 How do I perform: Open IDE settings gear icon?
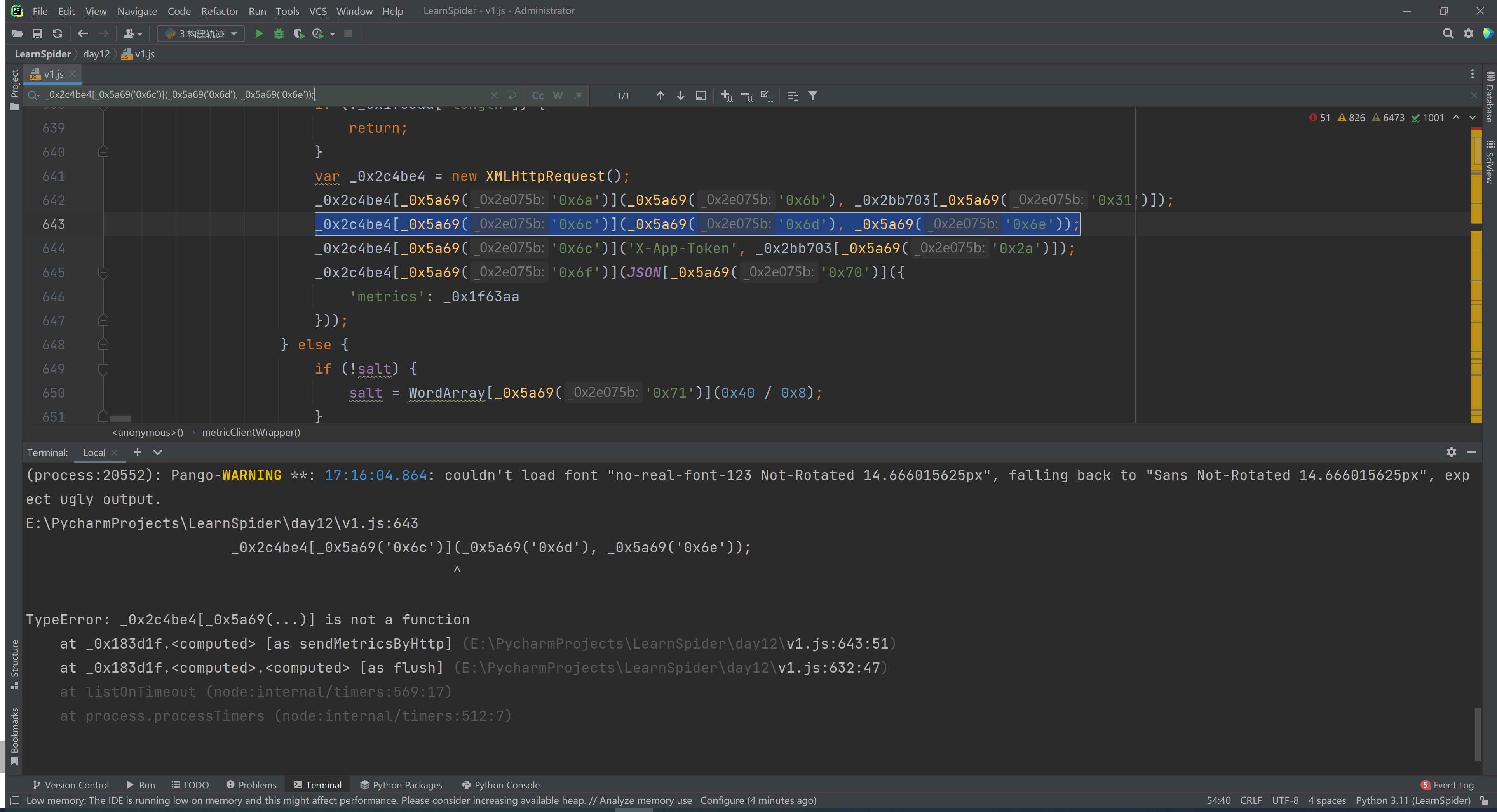[1469, 34]
